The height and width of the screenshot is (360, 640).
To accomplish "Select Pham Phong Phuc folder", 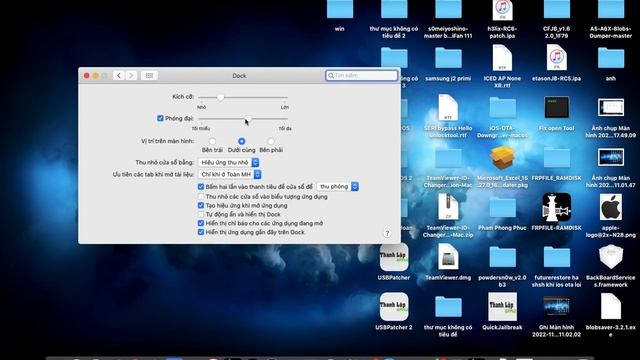I will [x=502, y=207].
